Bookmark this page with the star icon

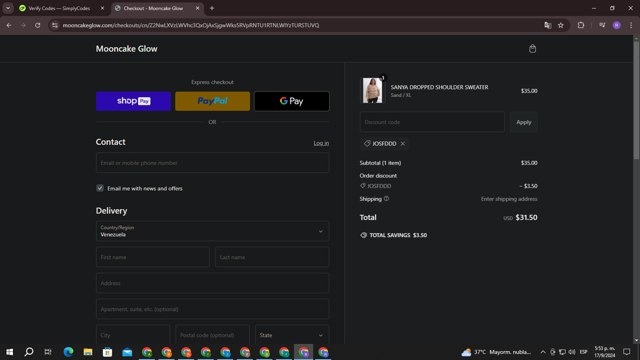(x=561, y=25)
